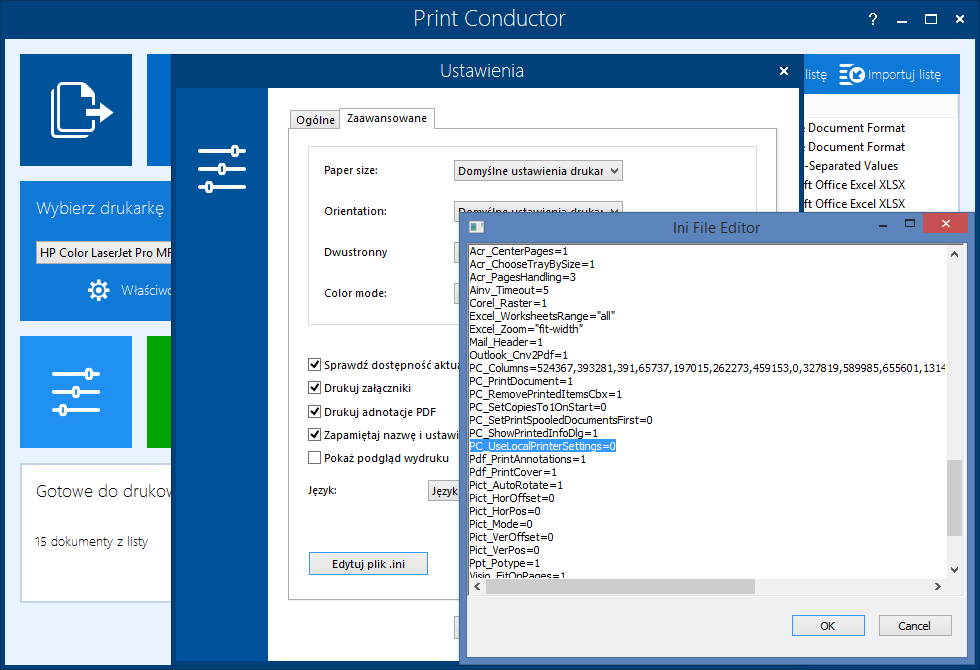Click scroll left arrow in ini editor
Screen dimensions: 980x670
[478, 586]
